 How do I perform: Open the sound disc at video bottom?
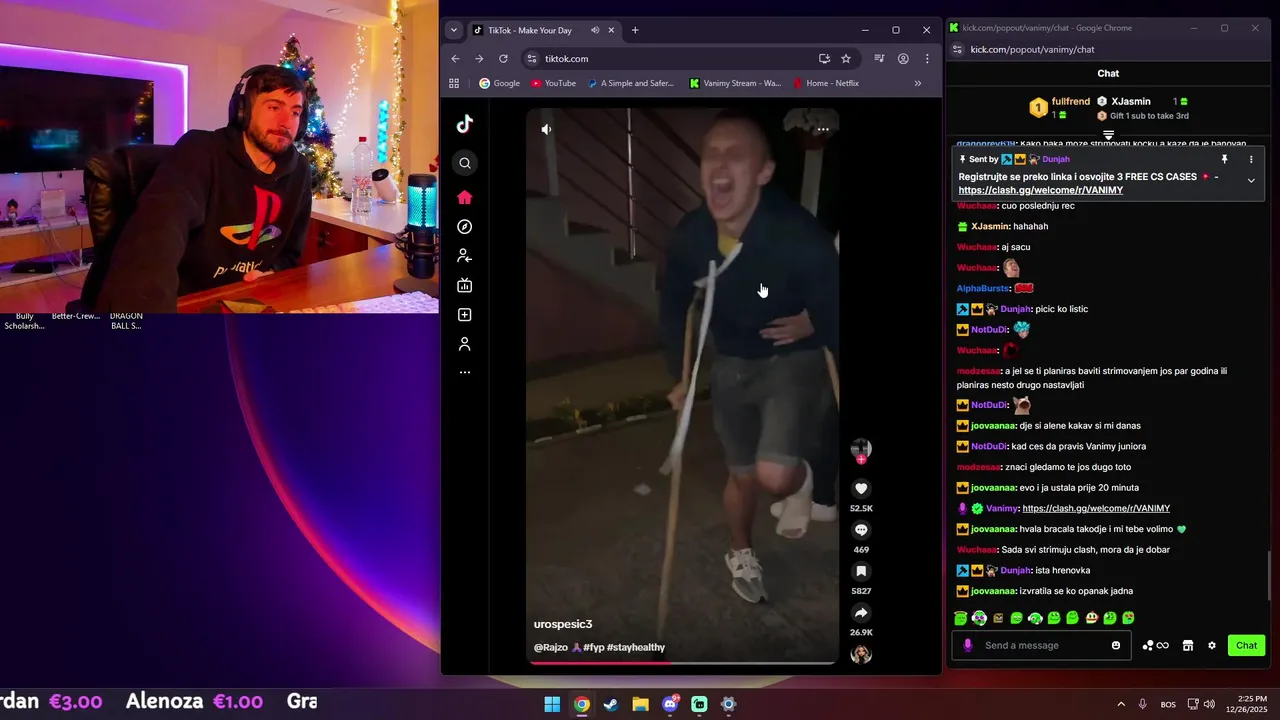pyautogui.click(x=861, y=655)
